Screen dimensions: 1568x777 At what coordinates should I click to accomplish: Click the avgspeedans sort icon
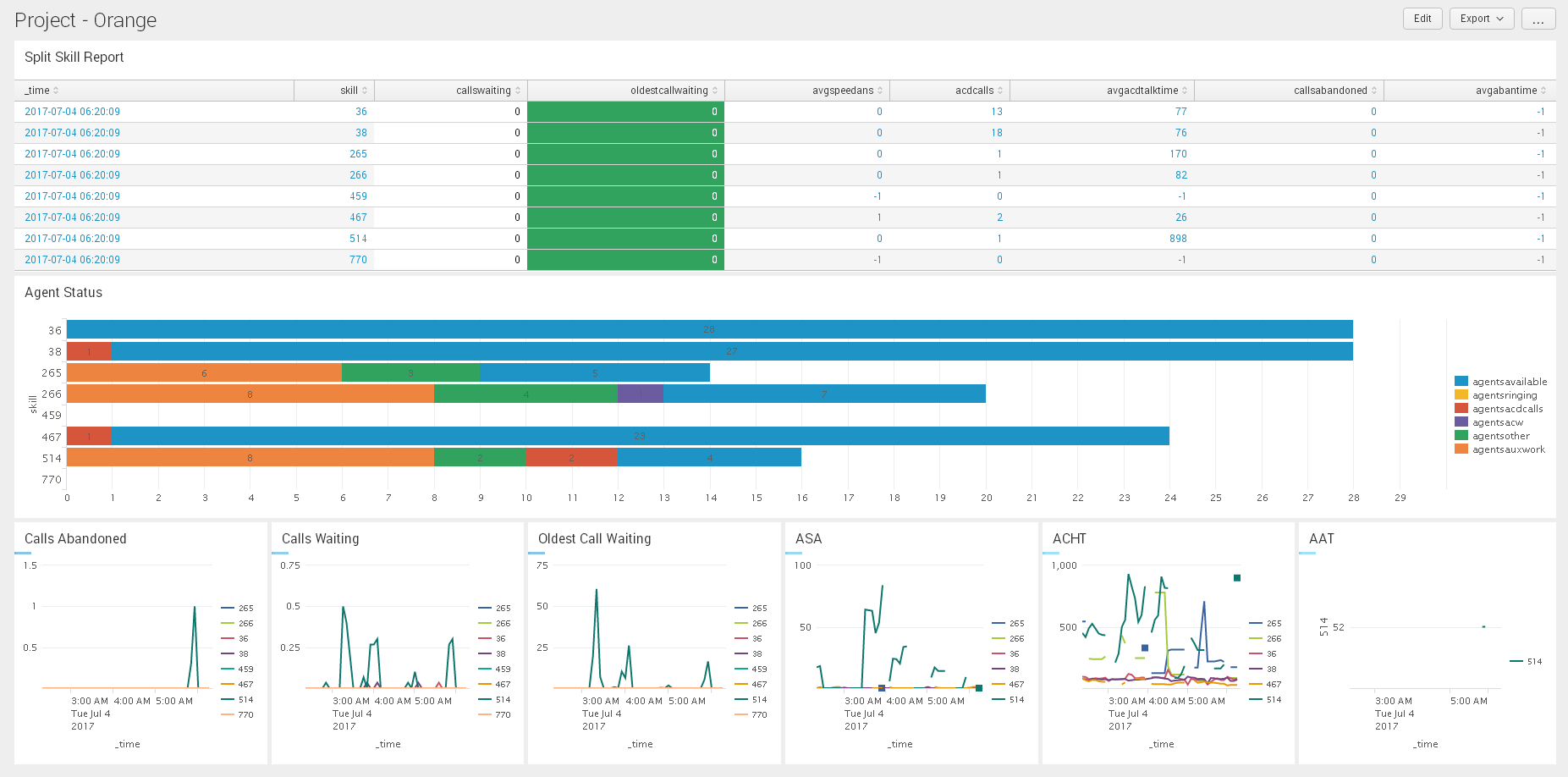tap(880, 91)
